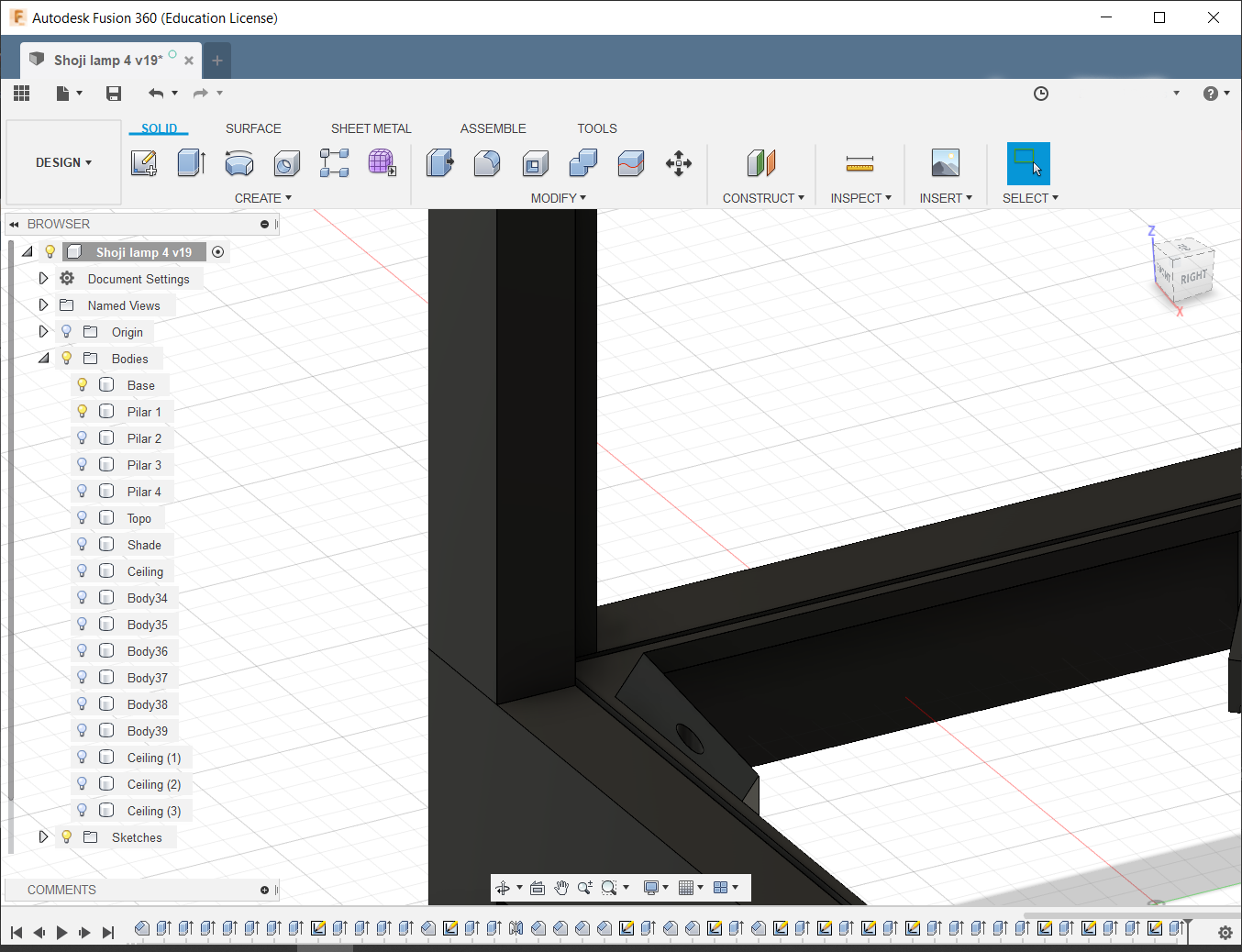The image size is (1242, 952).
Task: Select the Offset Plane construct tool
Action: click(761, 163)
